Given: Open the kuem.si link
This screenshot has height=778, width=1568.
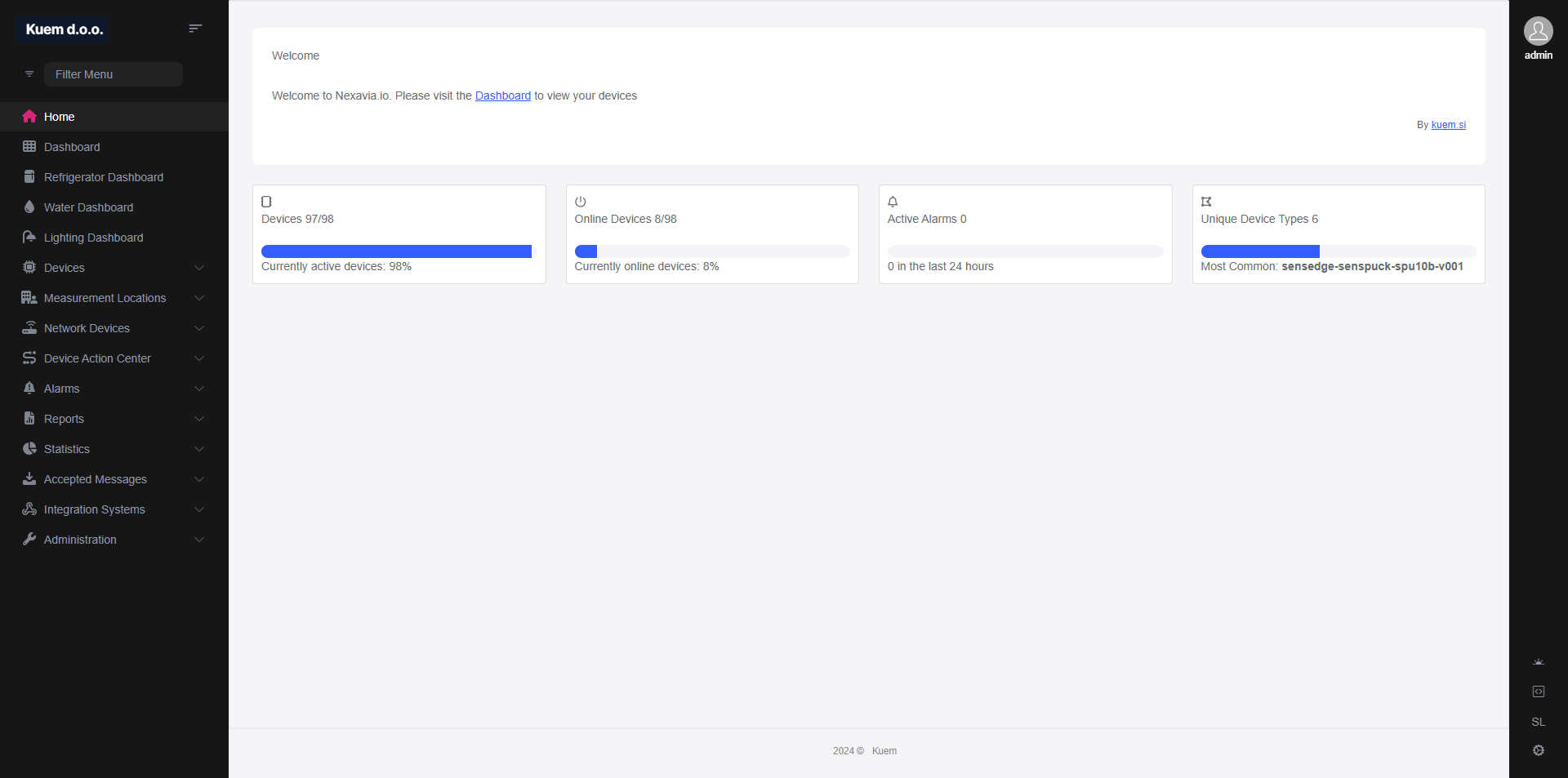Looking at the screenshot, I should [x=1448, y=125].
